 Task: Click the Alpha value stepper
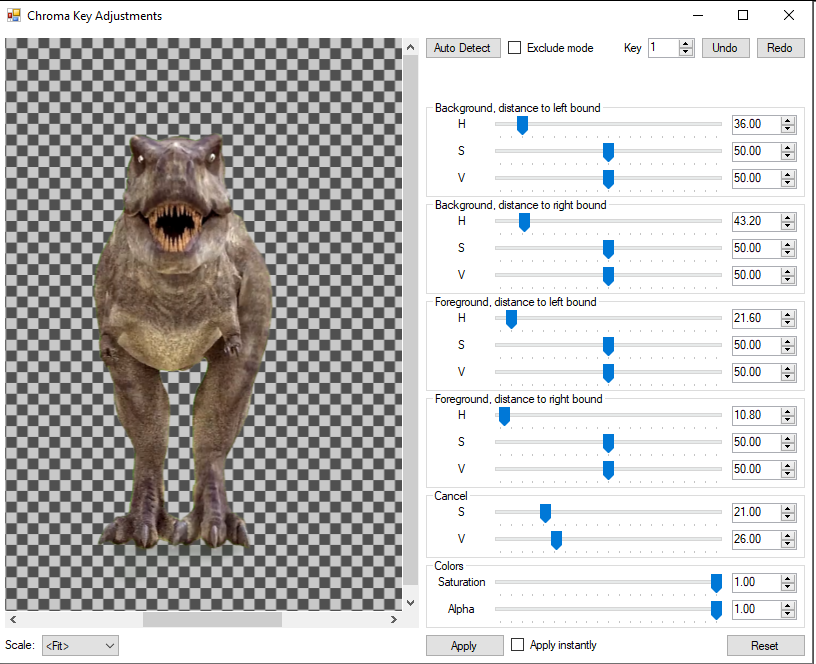tap(788, 609)
